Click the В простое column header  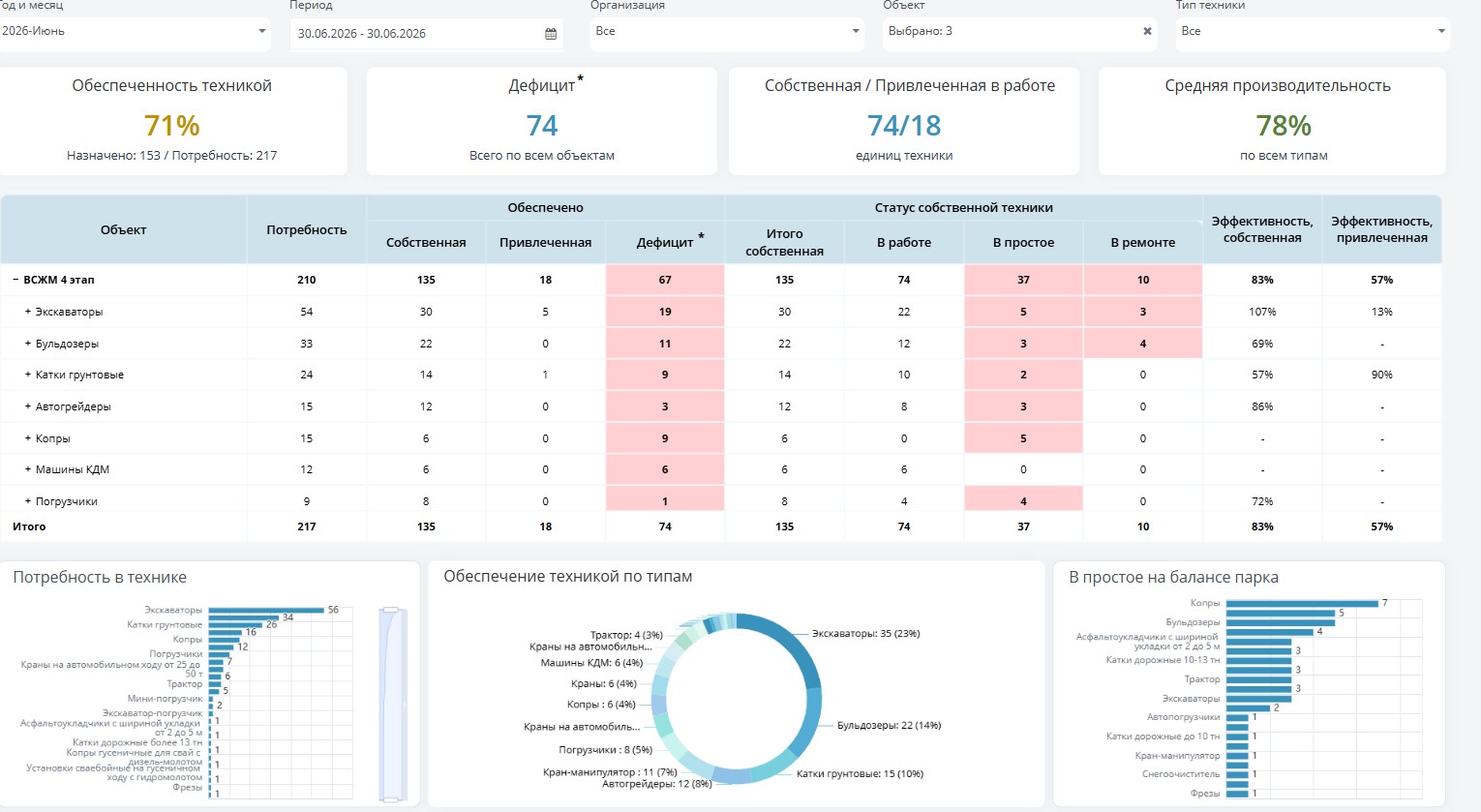[1023, 242]
